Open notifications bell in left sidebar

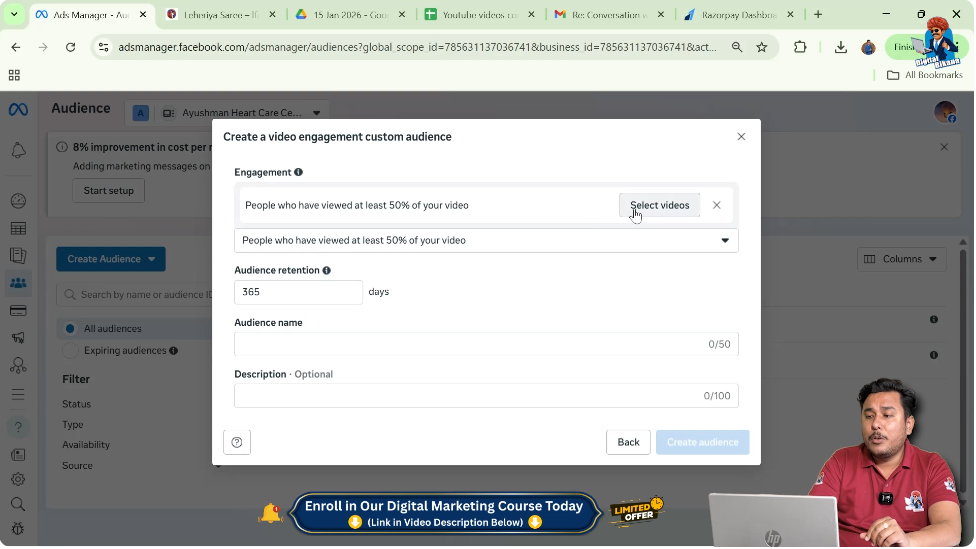click(x=18, y=150)
